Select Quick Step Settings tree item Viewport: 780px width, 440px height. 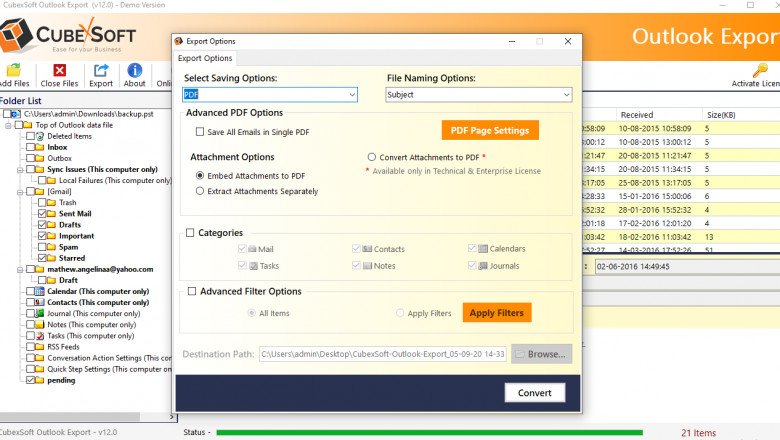click(x=109, y=369)
